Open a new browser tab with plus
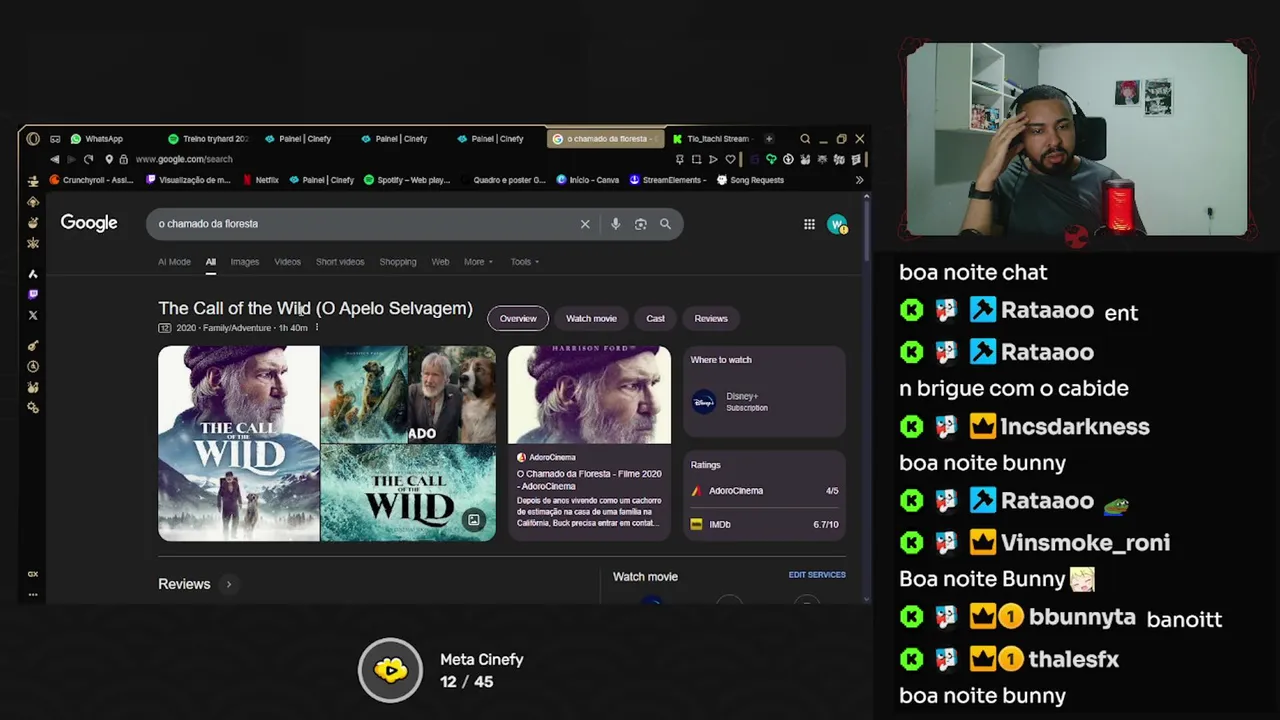This screenshot has width=1280, height=720. point(769,139)
